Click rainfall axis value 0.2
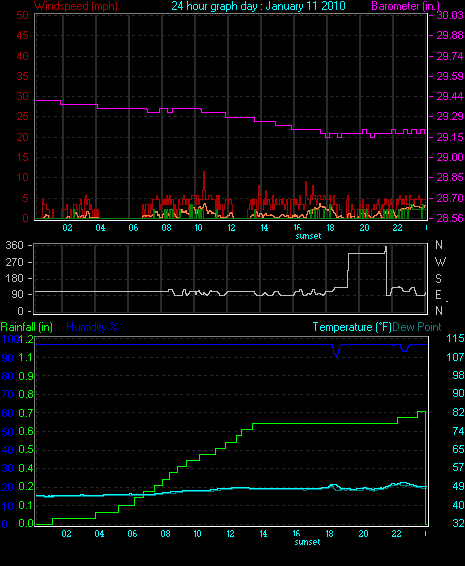 click(x=26, y=487)
